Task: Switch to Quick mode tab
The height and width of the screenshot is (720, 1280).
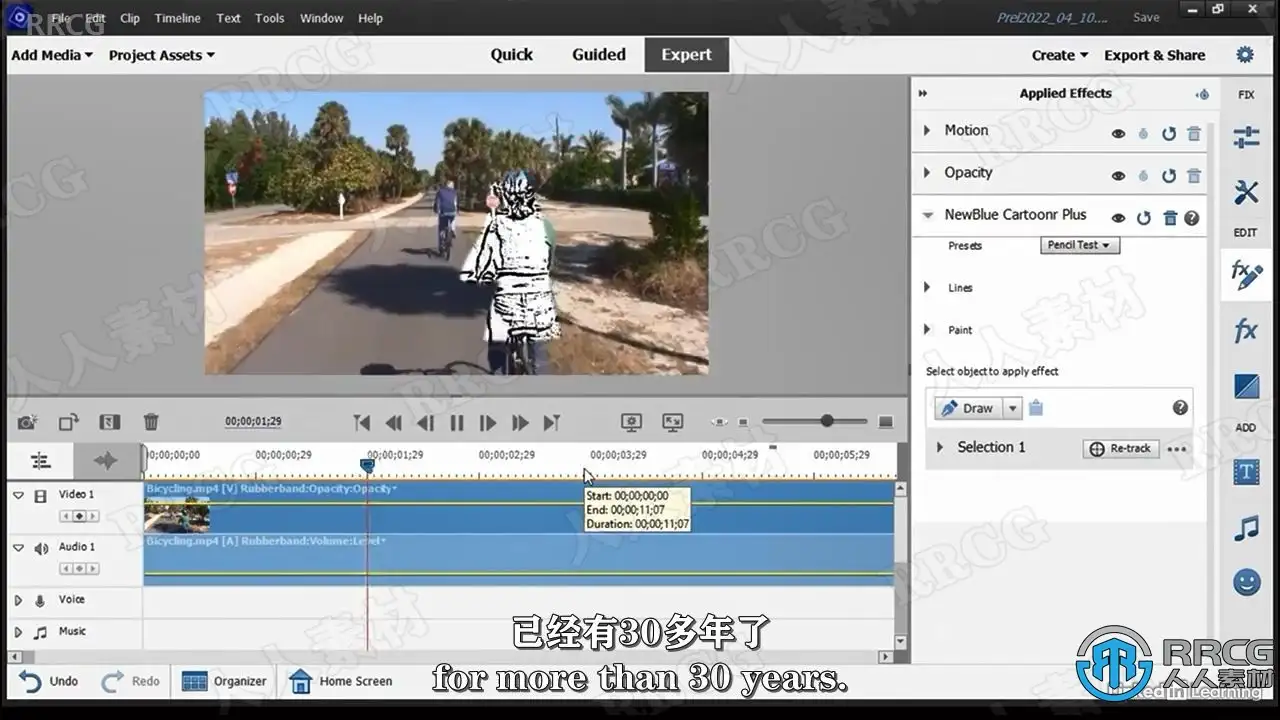Action: coord(512,55)
